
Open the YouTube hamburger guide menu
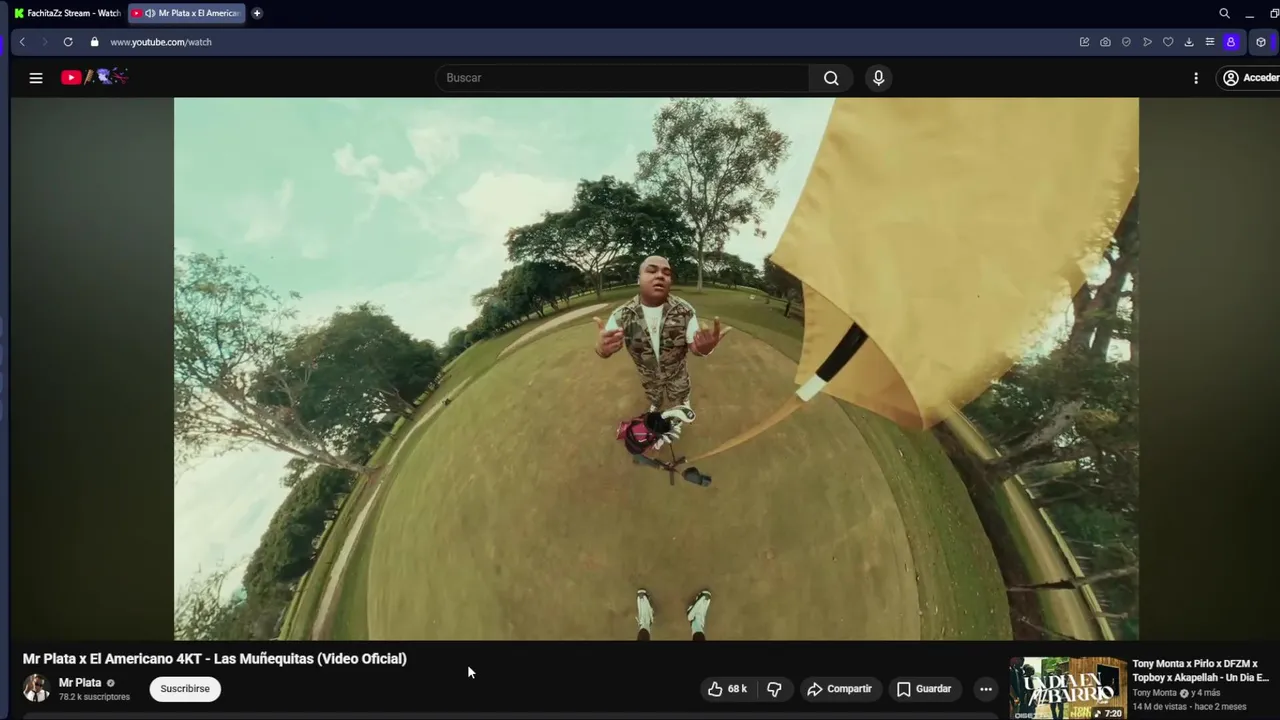[x=36, y=78]
